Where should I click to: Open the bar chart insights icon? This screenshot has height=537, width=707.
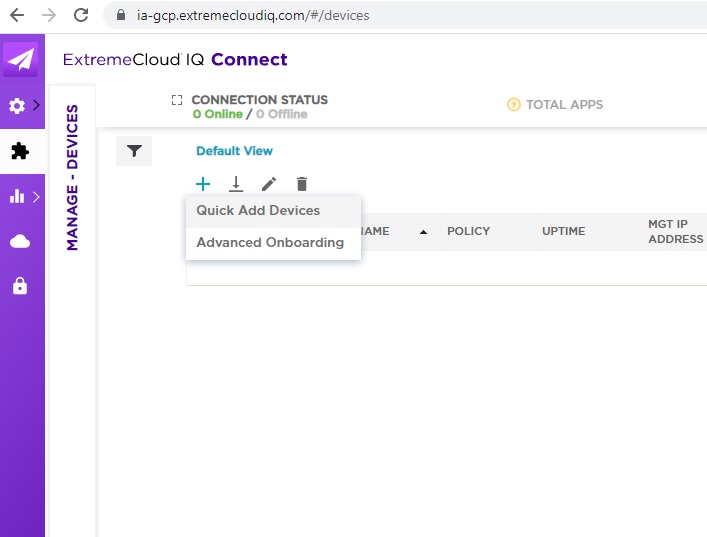coord(17,197)
